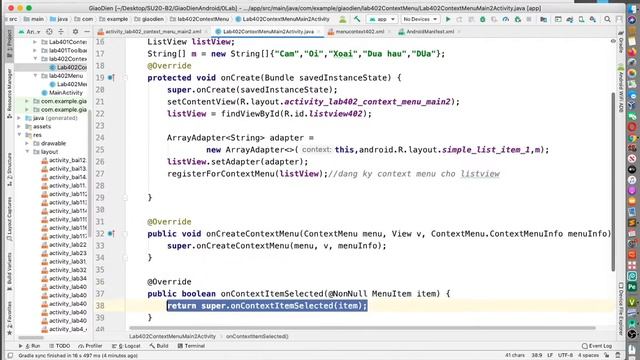Click the Attach Debugger to Android Process icon
The image size is (640, 360).
518,19
